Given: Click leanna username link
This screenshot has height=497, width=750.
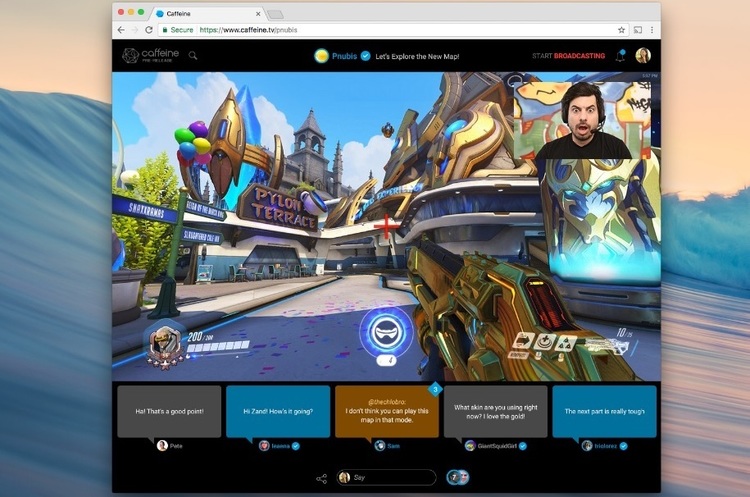Looking at the screenshot, I should [281, 446].
